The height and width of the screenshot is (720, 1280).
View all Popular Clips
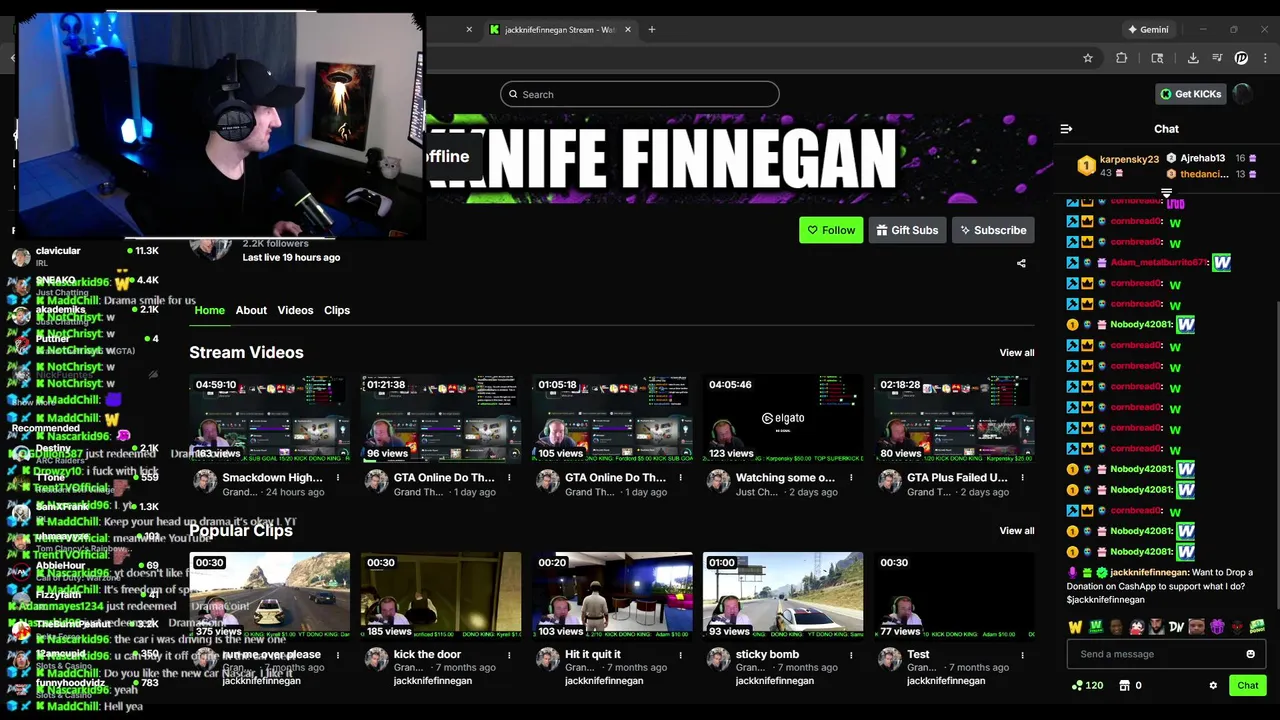[x=1017, y=531]
